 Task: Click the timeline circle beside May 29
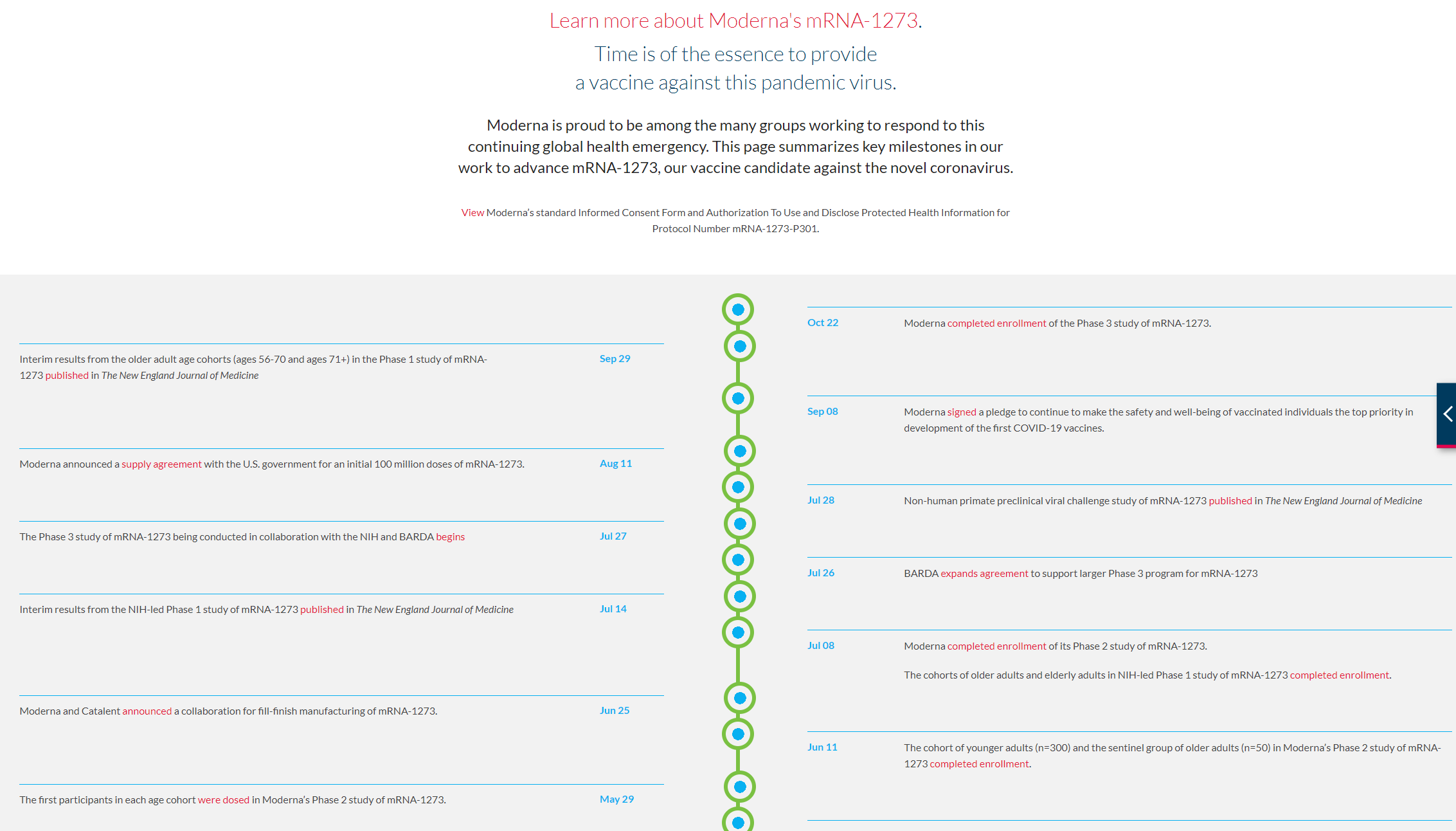tap(740, 787)
